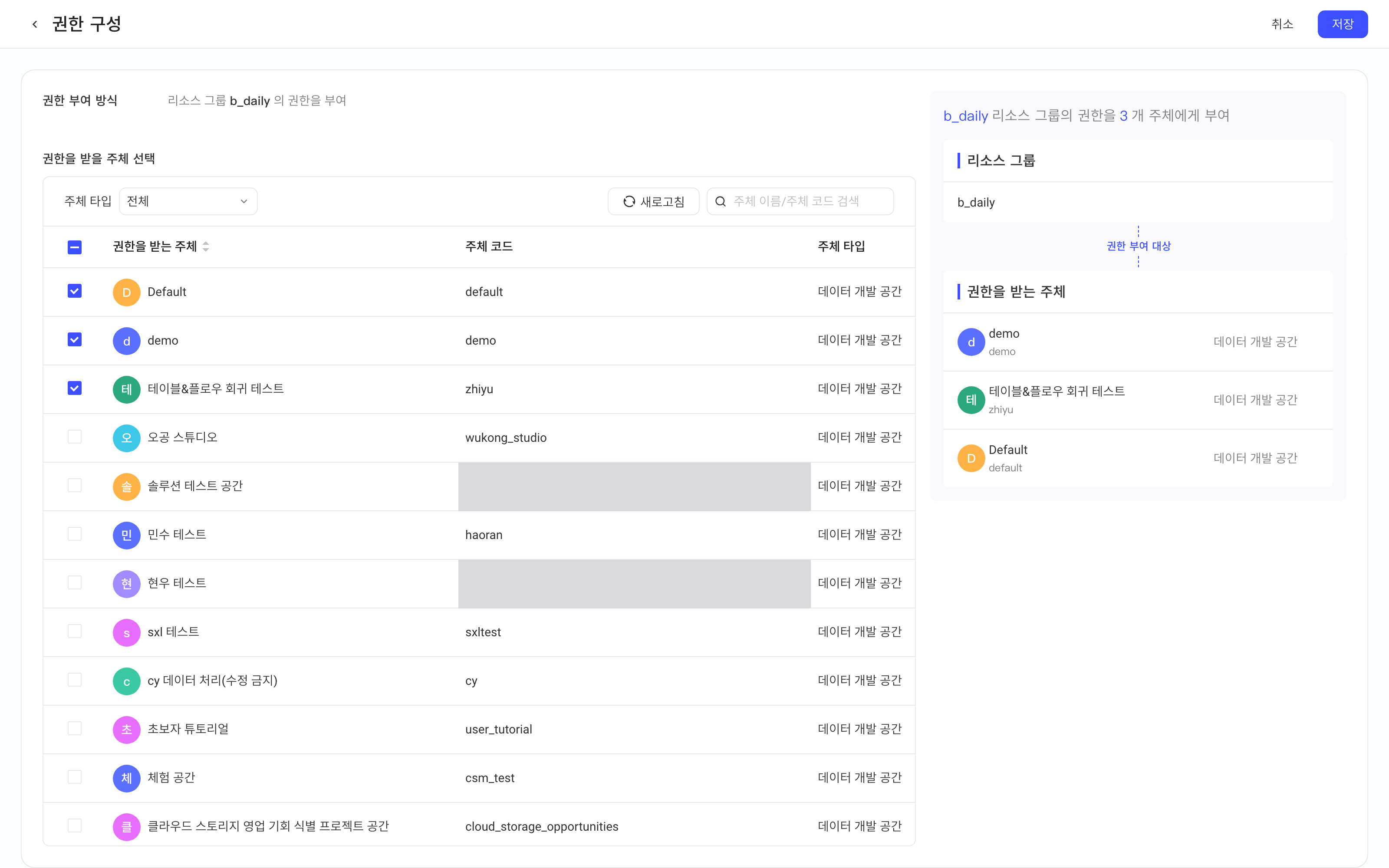Uncheck the Default row checkbox
Image resolution: width=1389 pixels, height=868 pixels.
75,291
